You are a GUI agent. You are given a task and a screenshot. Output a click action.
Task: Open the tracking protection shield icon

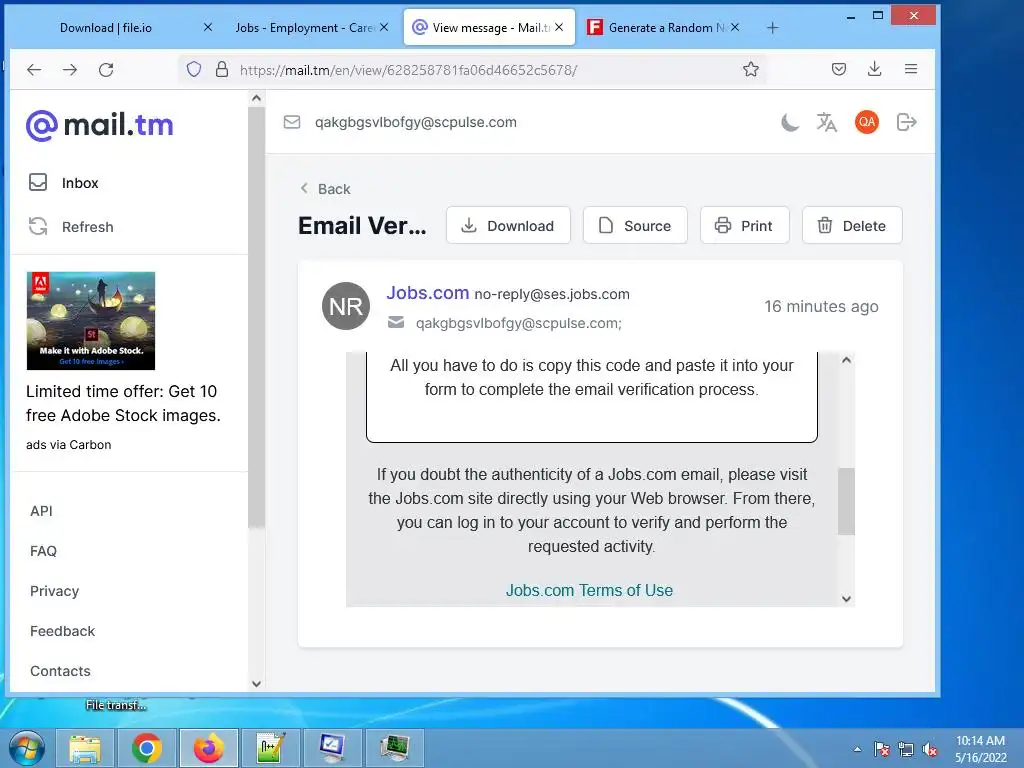click(194, 69)
